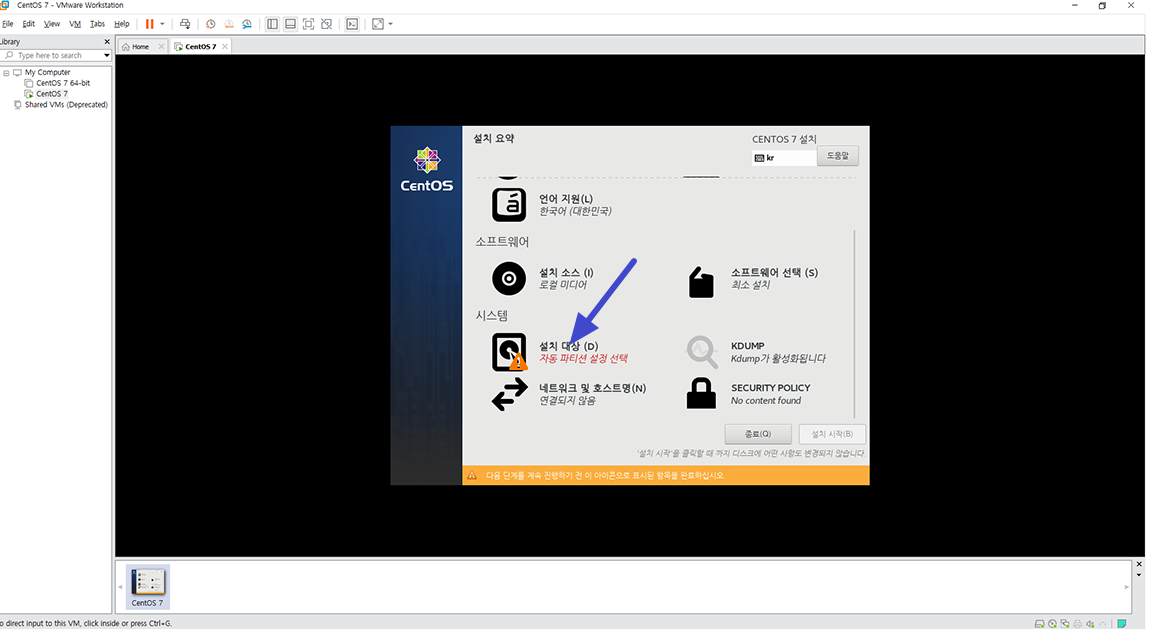This screenshot has width=1150, height=629.
Task: Click the 최소 설치 minimal install text
Action: [x=750, y=284]
